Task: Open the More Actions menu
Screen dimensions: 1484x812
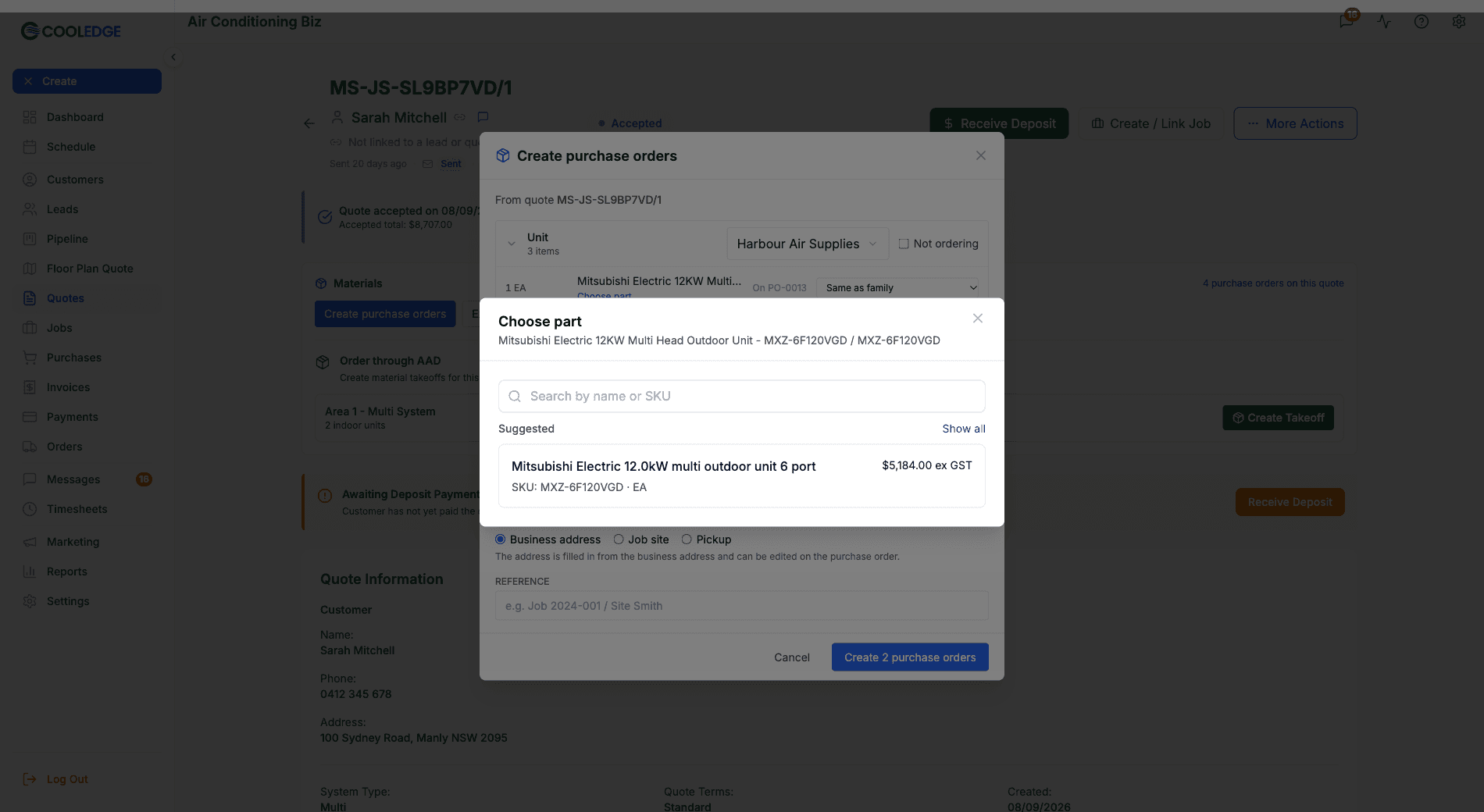Action: point(1295,123)
